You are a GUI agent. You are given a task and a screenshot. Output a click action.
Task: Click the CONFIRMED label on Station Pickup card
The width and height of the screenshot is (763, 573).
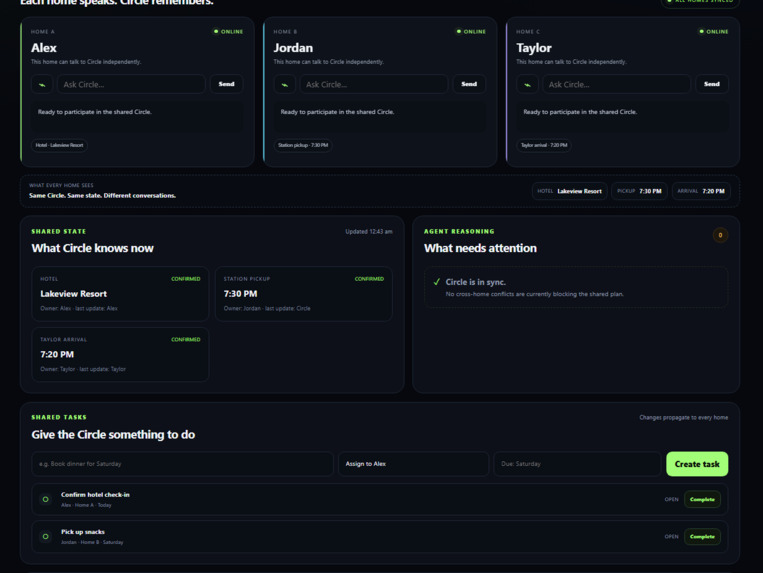point(369,279)
